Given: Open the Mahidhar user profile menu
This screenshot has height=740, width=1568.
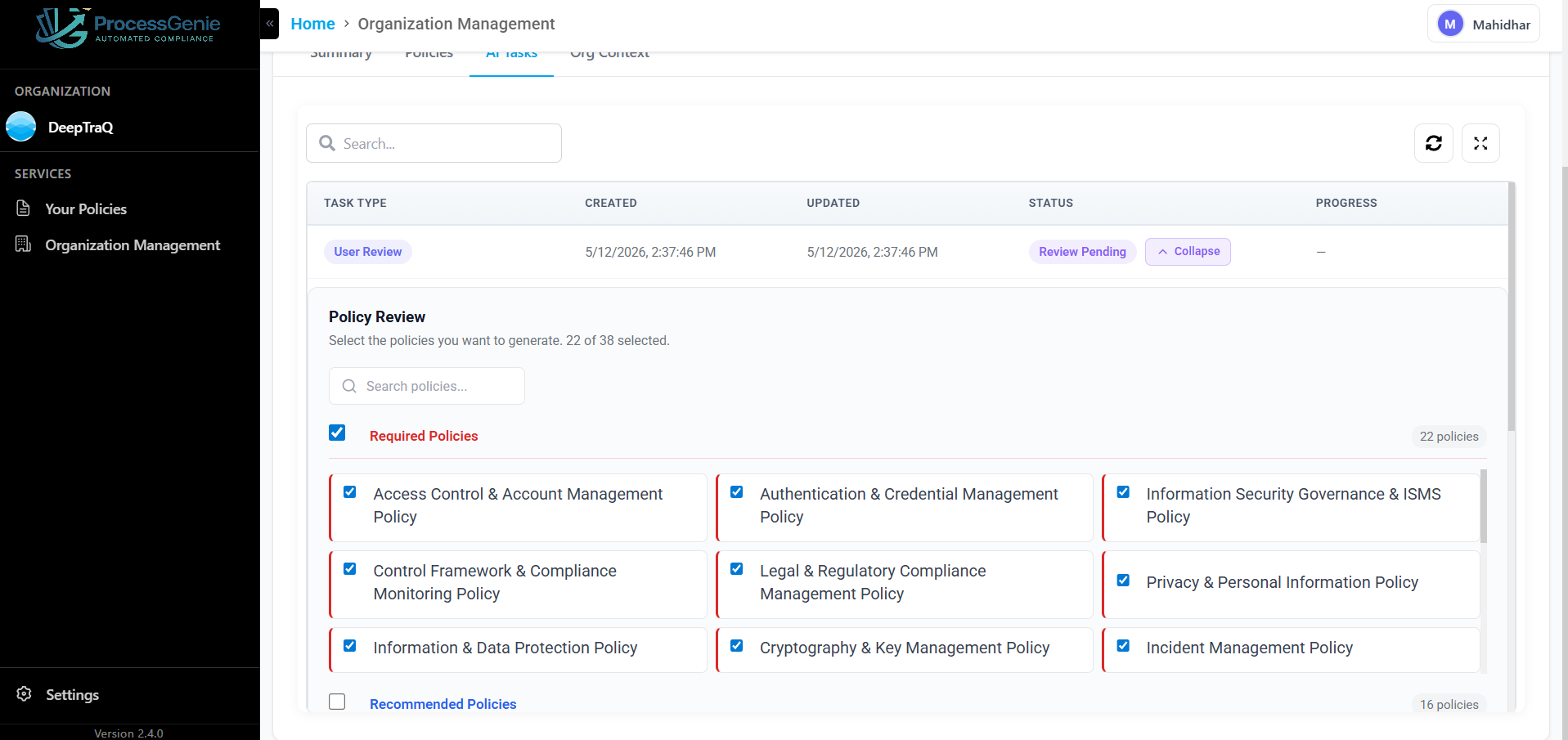Looking at the screenshot, I should point(1483,25).
